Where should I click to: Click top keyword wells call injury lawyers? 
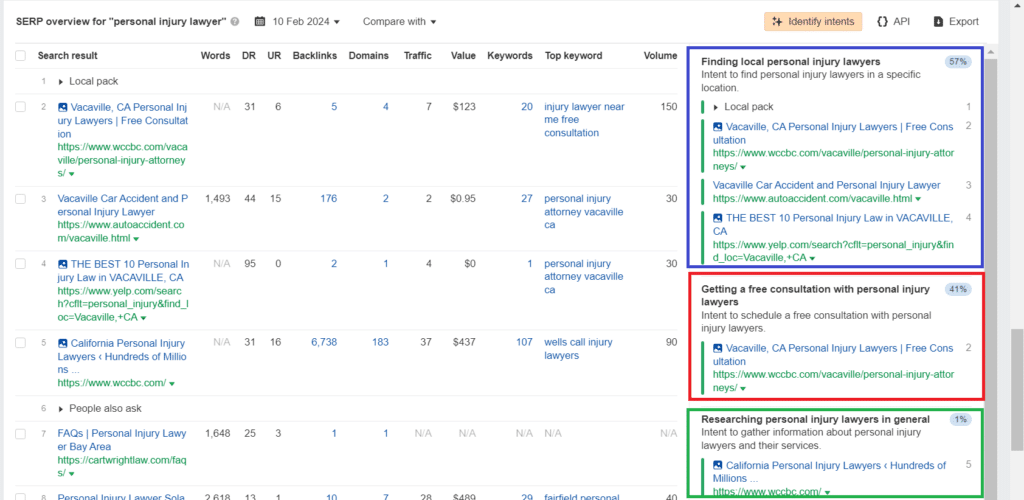point(579,349)
